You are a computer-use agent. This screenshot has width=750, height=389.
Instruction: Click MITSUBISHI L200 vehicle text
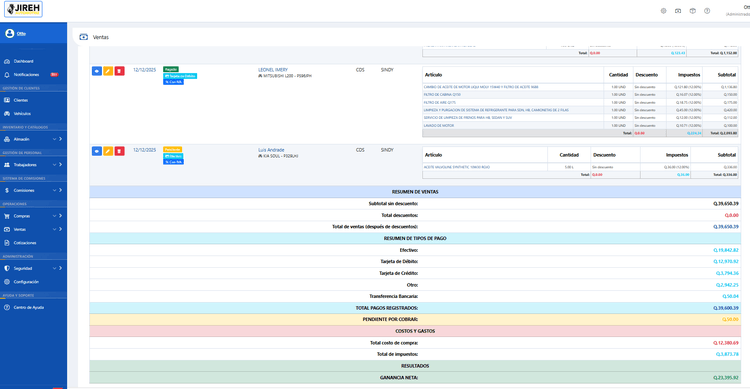tap(287, 76)
